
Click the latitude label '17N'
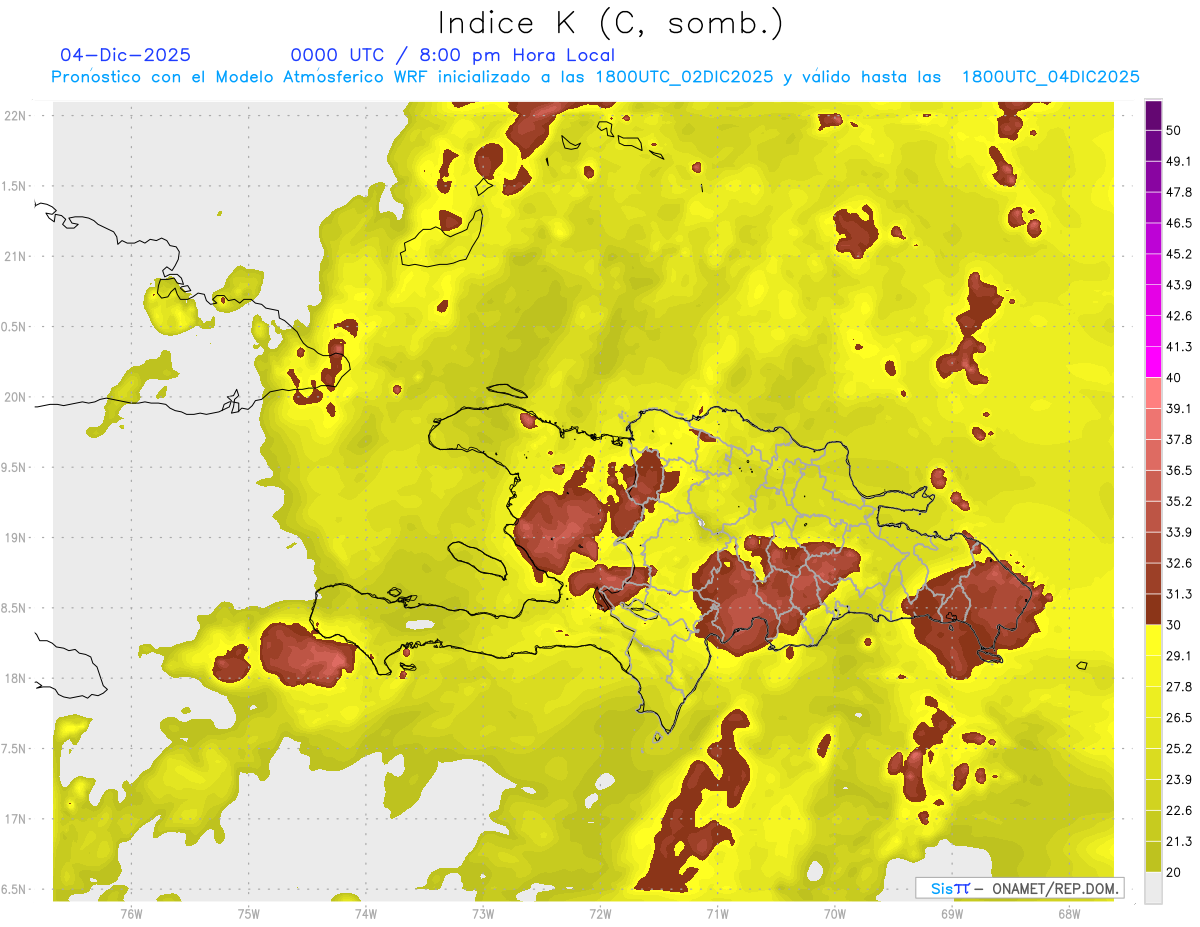[16, 819]
